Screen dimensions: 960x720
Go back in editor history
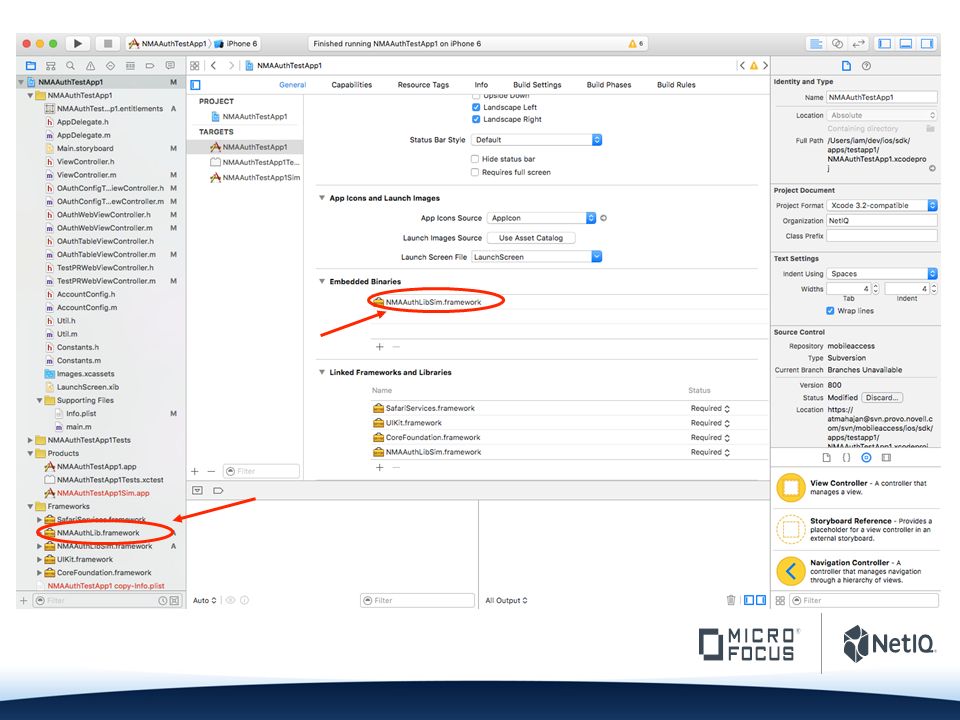[x=213, y=66]
